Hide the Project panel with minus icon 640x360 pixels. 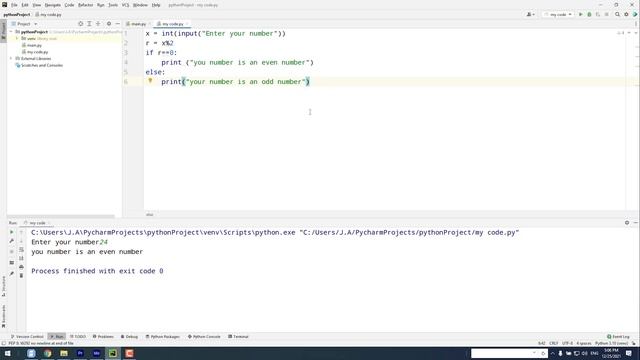coord(118,24)
